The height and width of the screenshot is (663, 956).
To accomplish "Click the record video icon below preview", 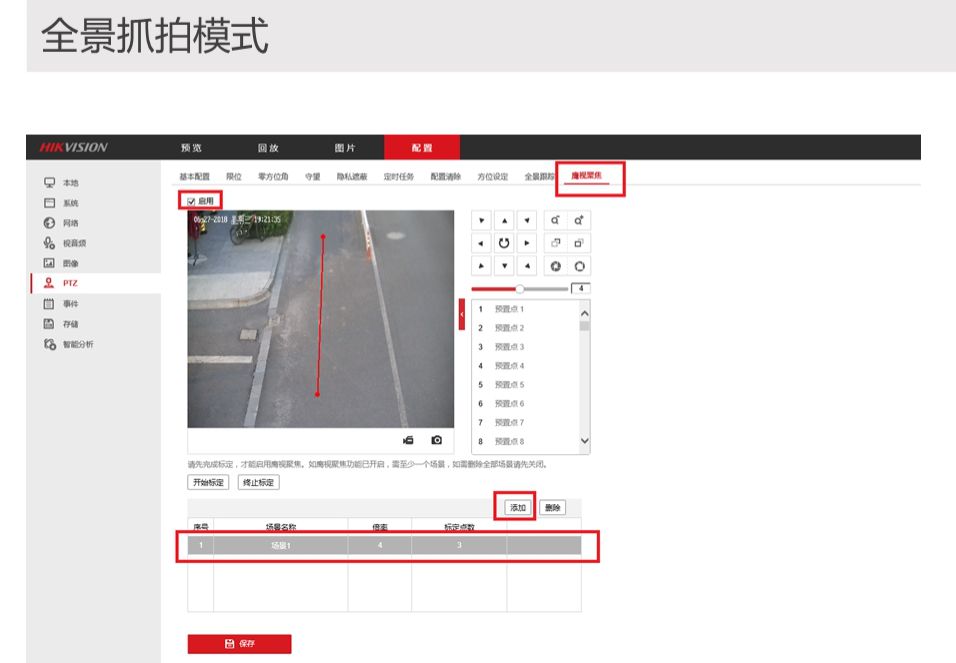I will [408, 440].
